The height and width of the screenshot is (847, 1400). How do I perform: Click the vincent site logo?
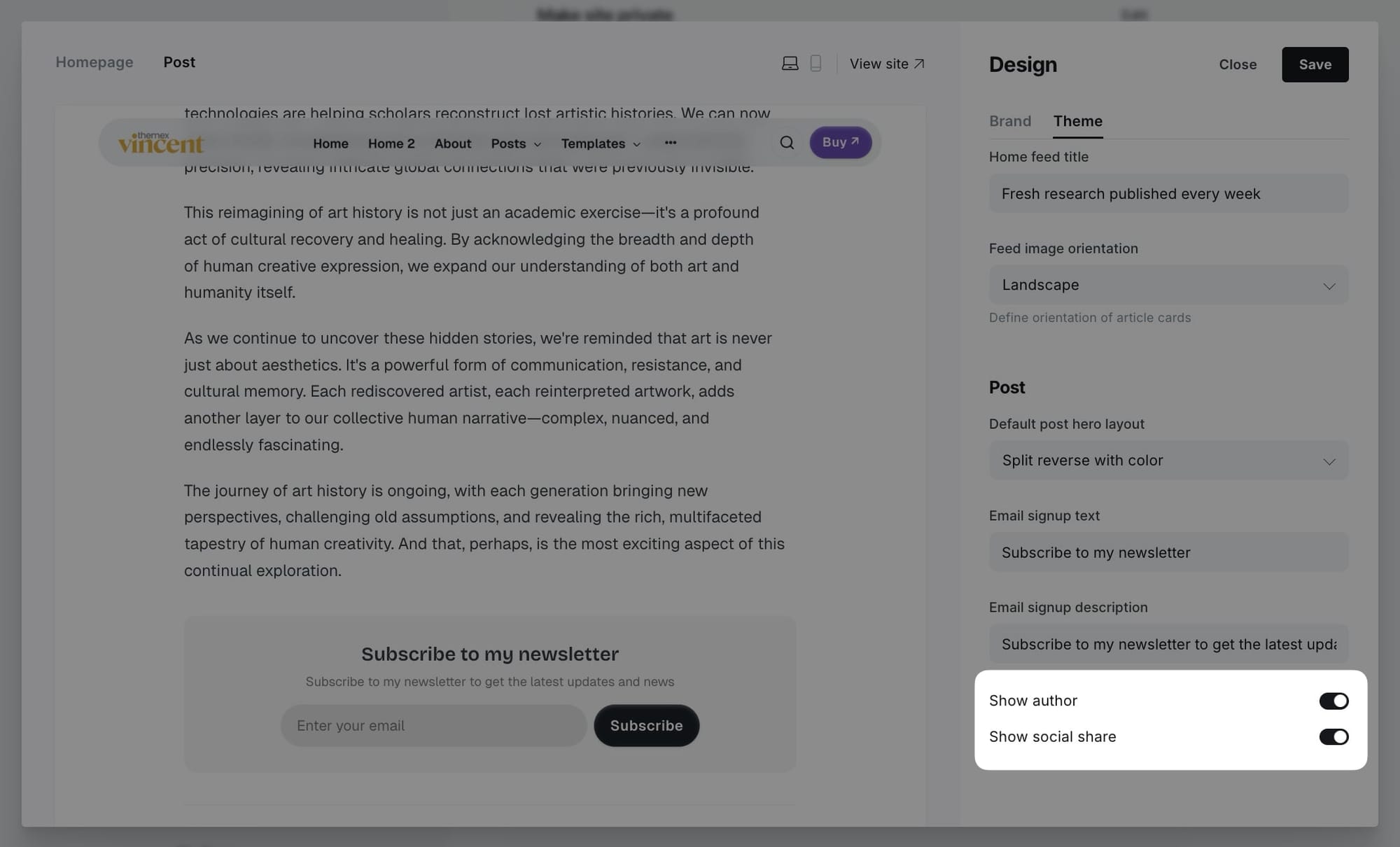tap(160, 142)
